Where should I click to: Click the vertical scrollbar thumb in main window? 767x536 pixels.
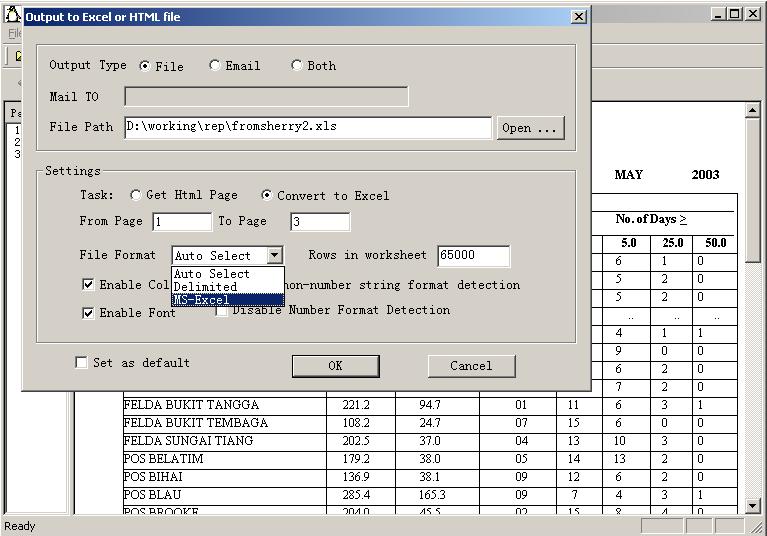(x=752, y=189)
